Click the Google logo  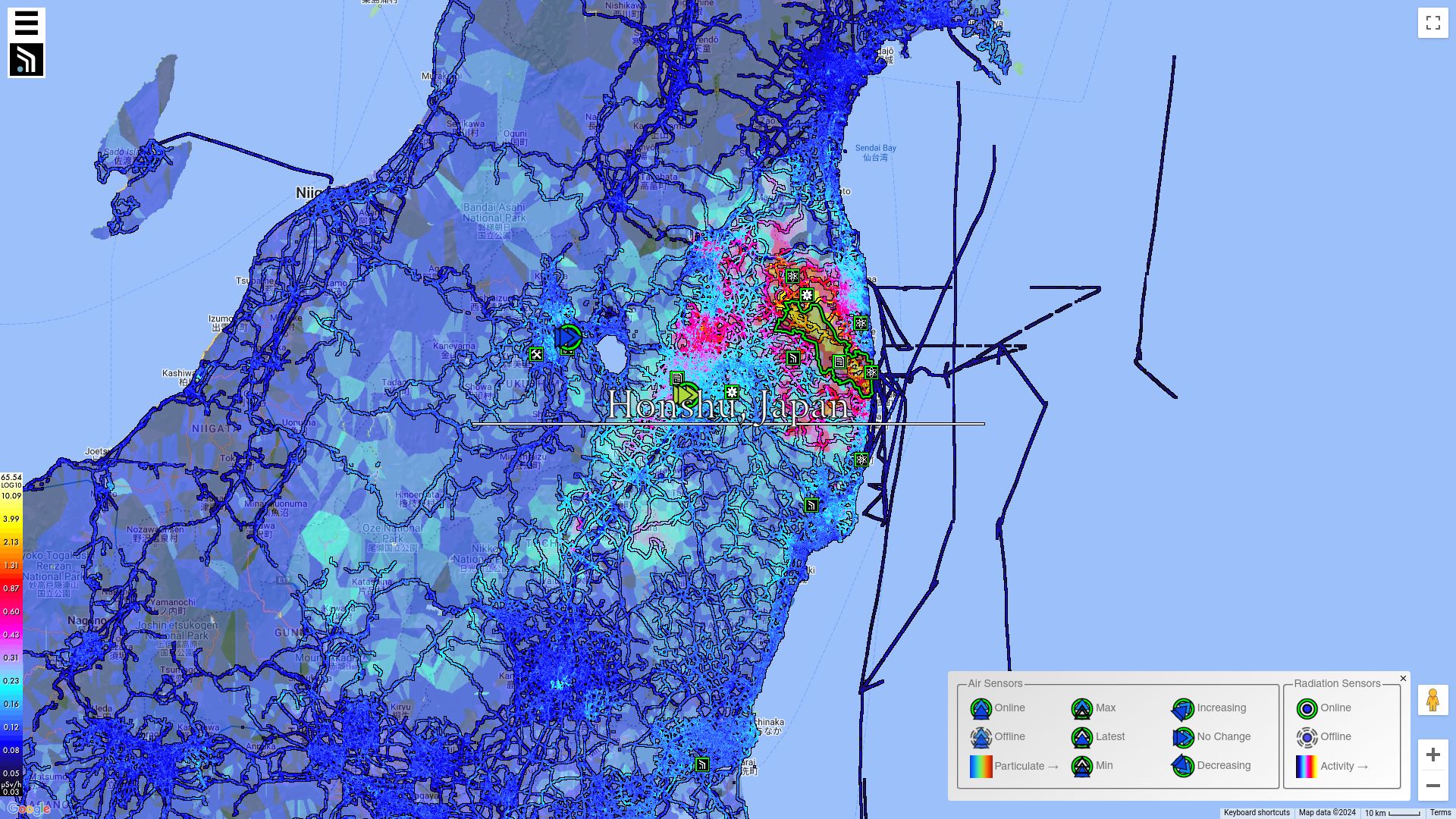[29, 809]
